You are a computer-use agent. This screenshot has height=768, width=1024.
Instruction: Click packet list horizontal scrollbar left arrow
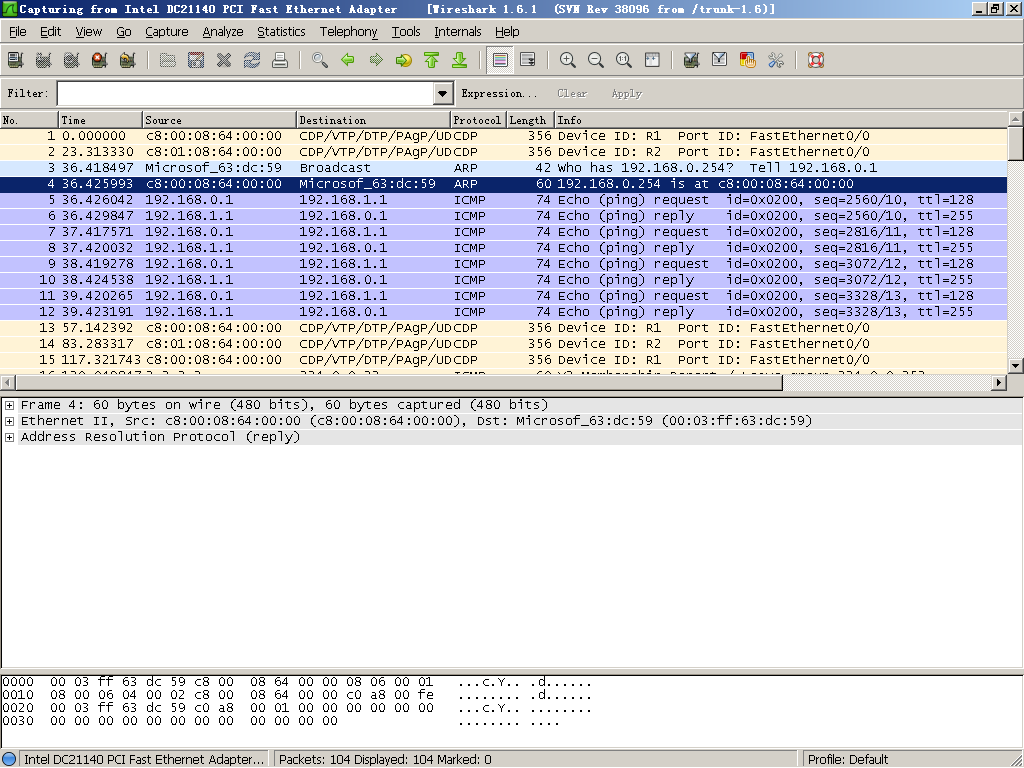pyautogui.click(x=8, y=383)
